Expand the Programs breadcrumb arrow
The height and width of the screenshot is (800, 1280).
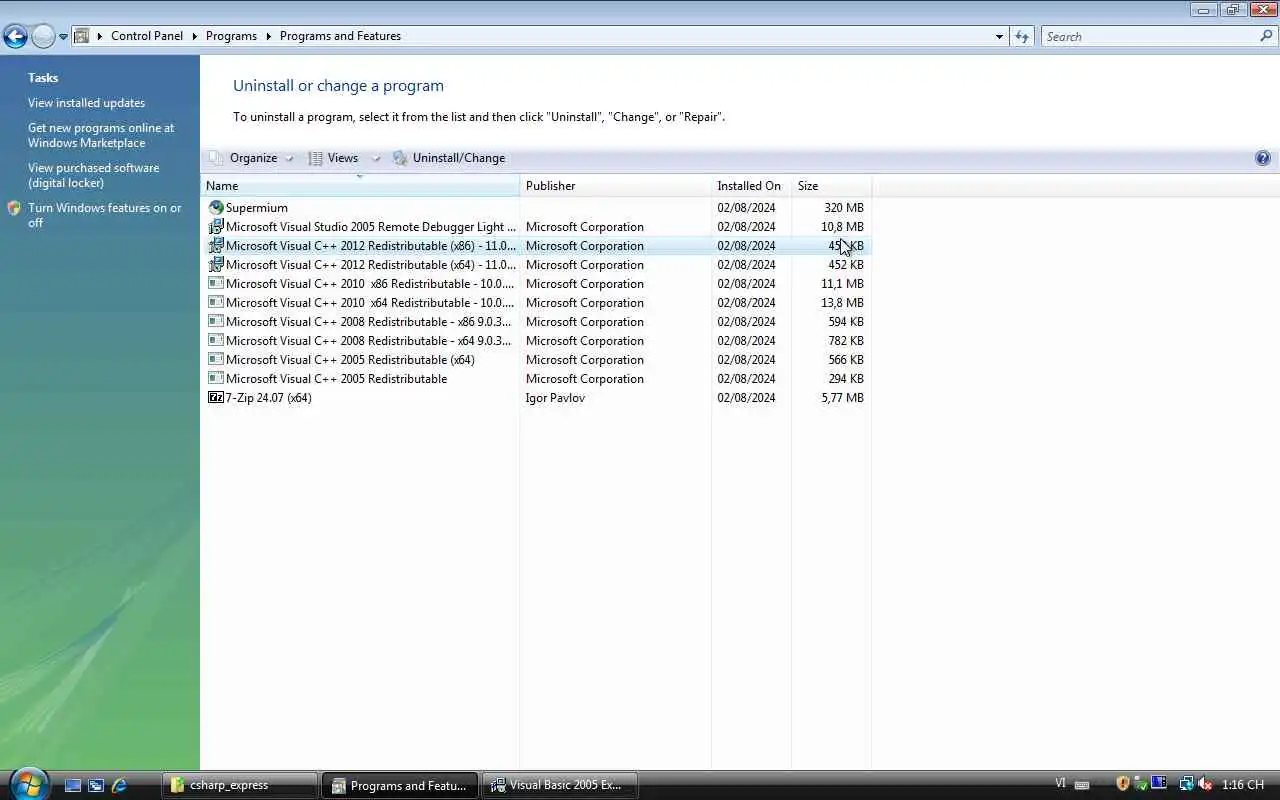[269, 36]
